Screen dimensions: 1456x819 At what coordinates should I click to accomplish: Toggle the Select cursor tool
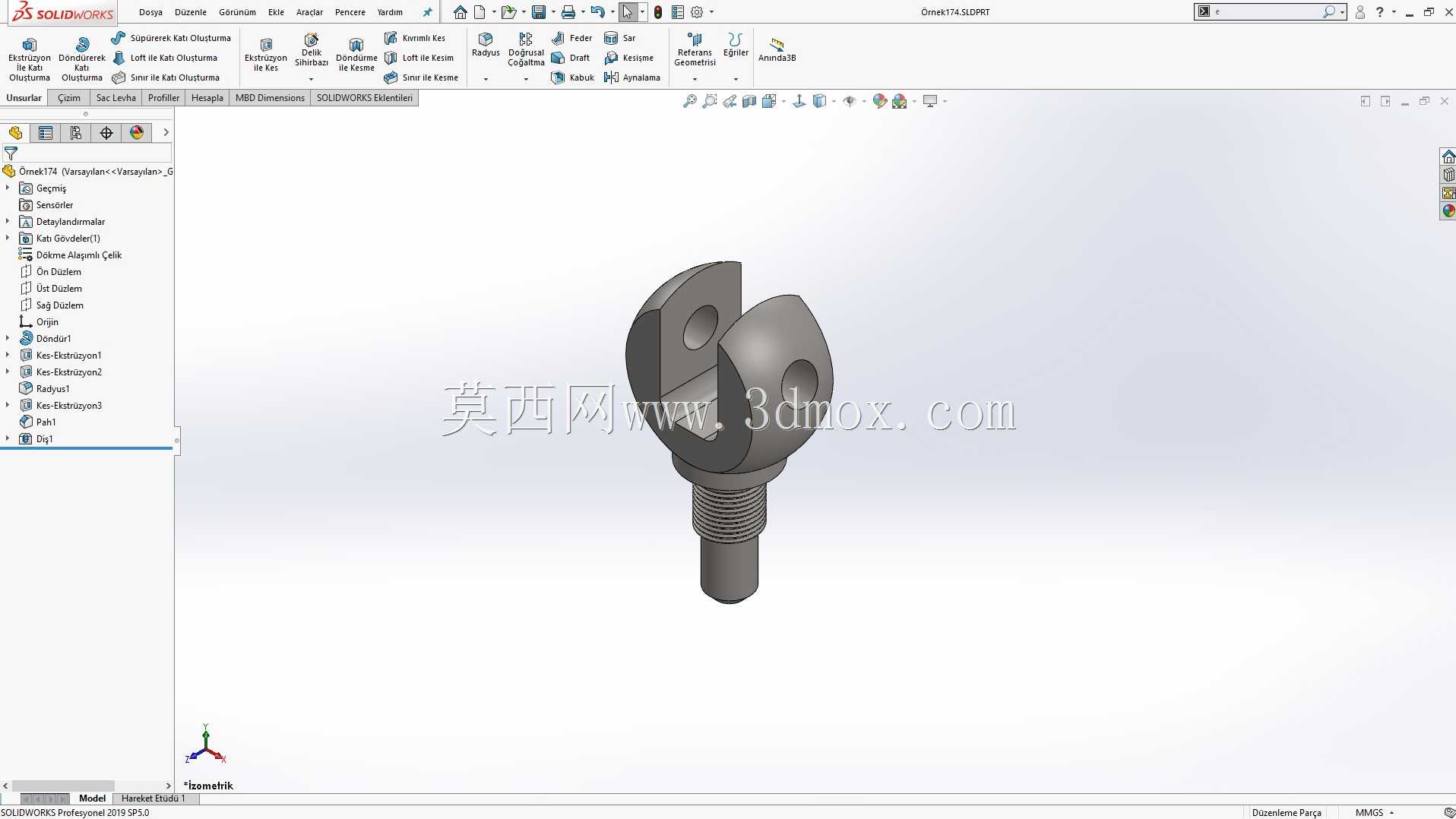(x=628, y=12)
